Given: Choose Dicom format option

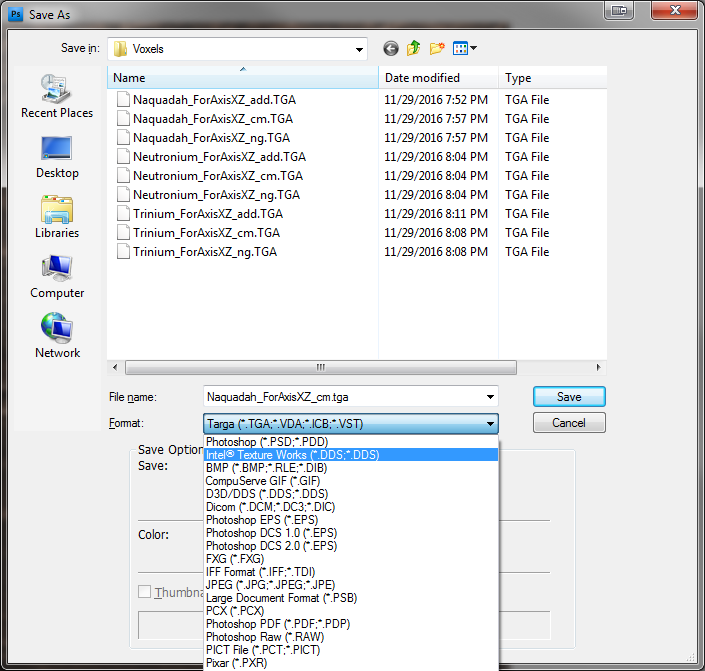Looking at the screenshot, I should [x=351, y=507].
